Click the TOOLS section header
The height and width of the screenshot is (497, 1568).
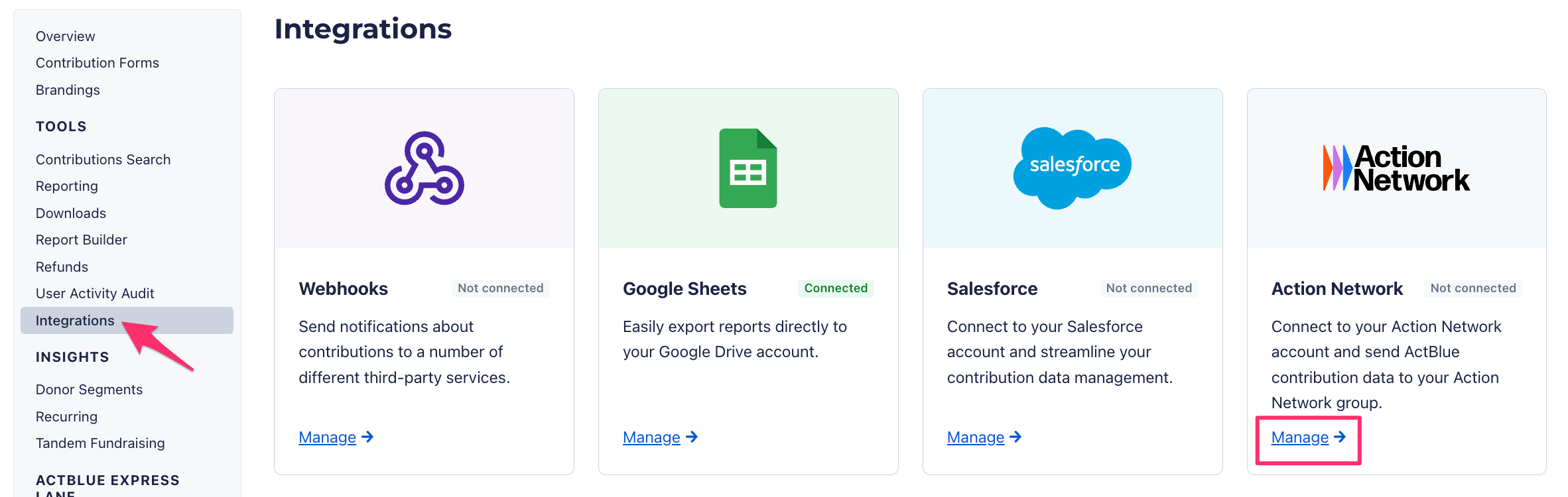point(61,127)
